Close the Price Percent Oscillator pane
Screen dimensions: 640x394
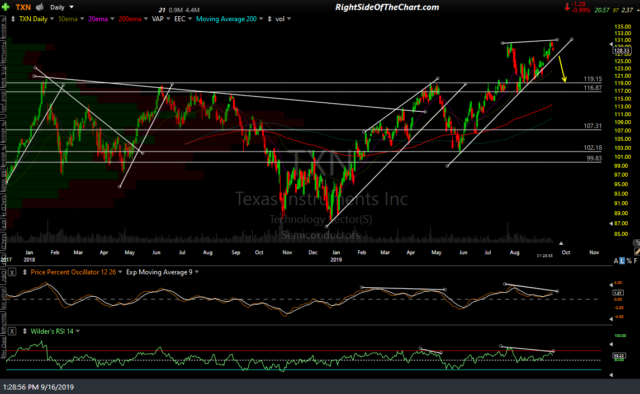[12, 272]
